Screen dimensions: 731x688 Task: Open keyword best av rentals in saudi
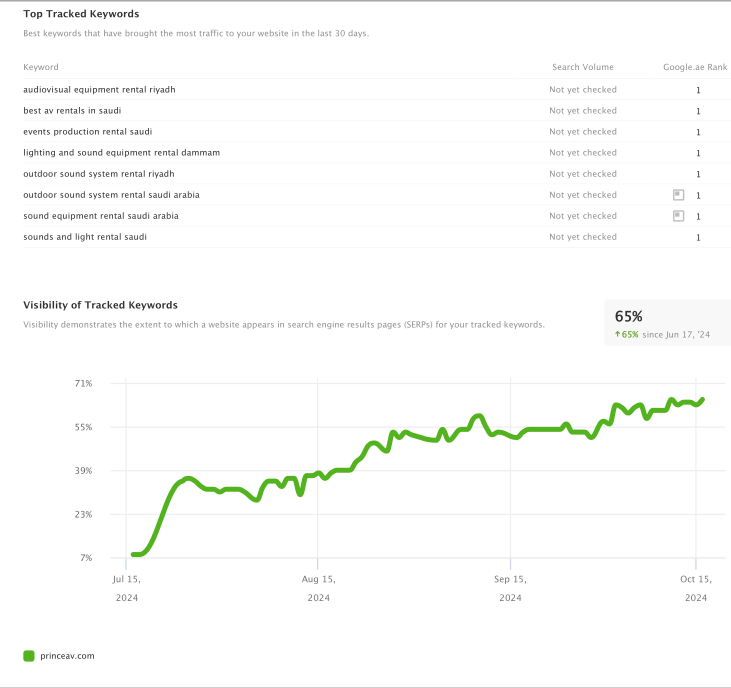[x=73, y=110]
